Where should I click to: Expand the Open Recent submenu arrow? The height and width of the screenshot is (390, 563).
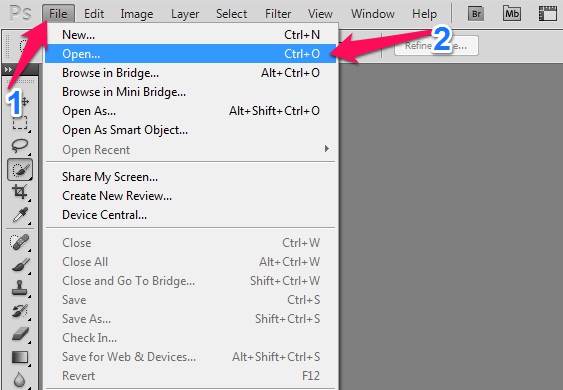[326, 149]
